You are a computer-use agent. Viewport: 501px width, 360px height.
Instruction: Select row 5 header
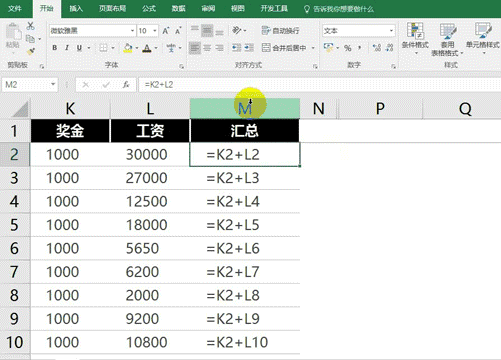(15, 225)
